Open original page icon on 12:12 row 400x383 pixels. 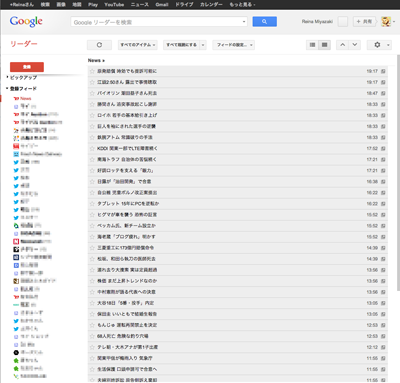pyautogui.click(x=383, y=347)
